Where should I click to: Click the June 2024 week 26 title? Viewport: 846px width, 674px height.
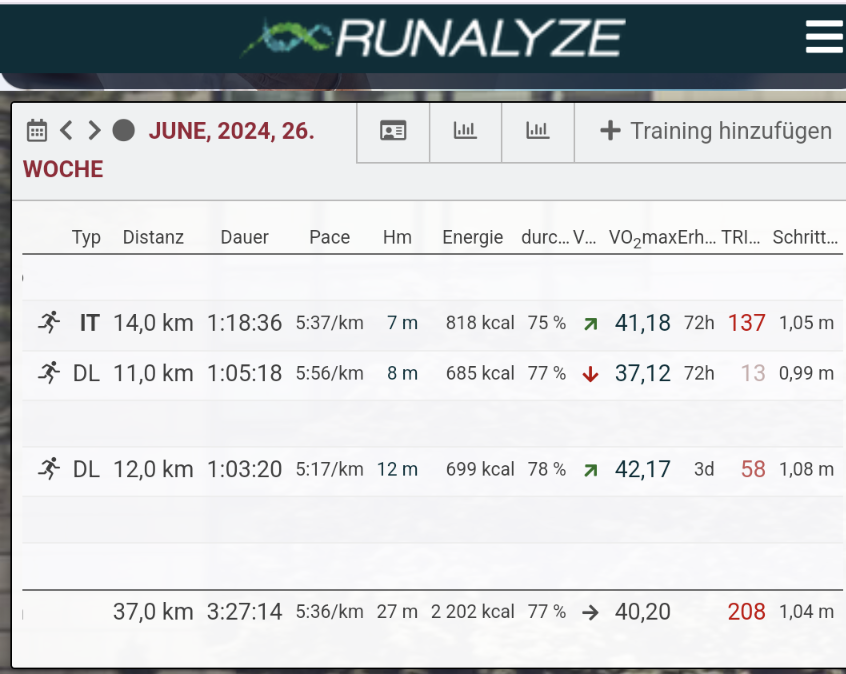tap(231, 131)
